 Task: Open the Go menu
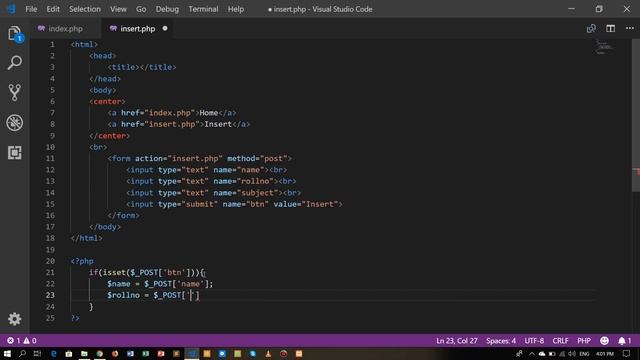141,9
